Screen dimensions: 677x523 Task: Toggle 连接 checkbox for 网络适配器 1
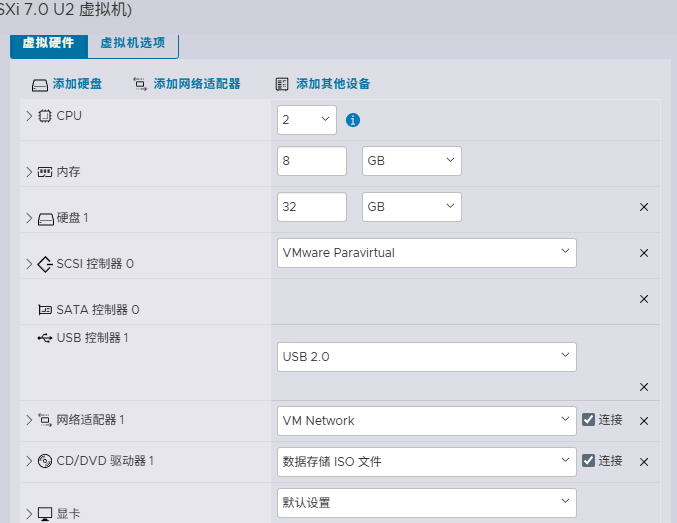[x=588, y=419]
